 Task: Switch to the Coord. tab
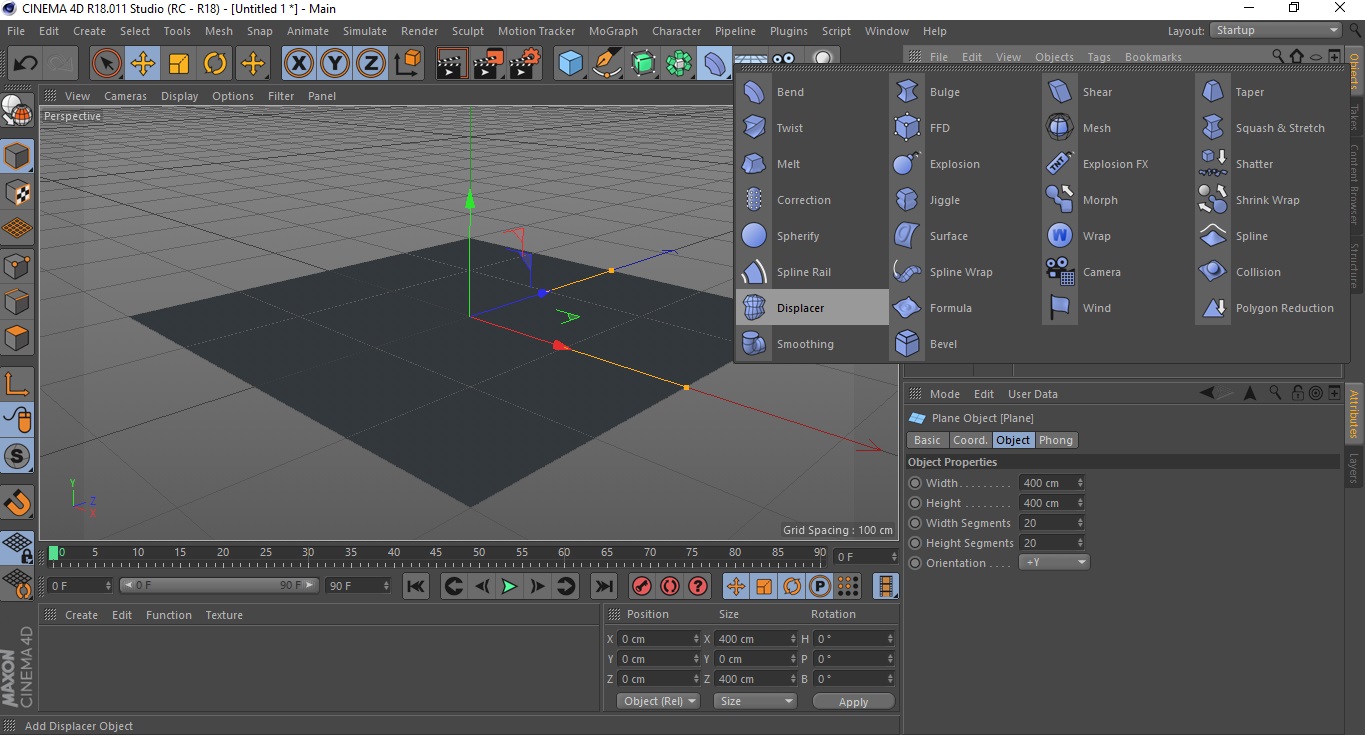[x=970, y=440]
